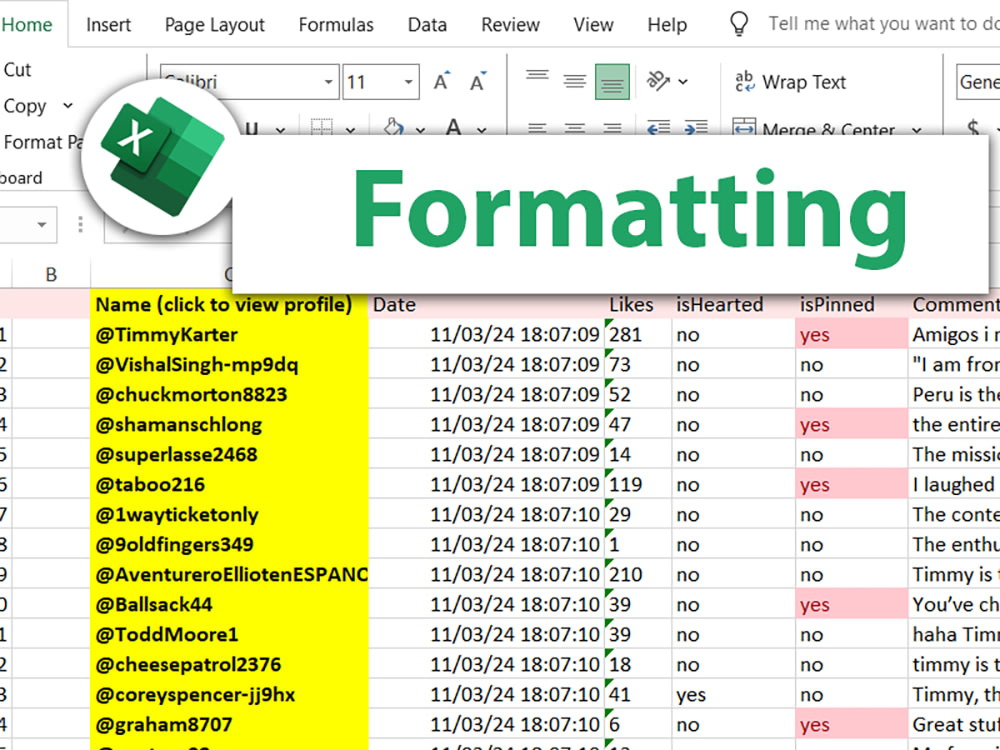Click the Likes cell showing 281
Image resolution: width=1000 pixels, height=750 pixels.
click(638, 335)
